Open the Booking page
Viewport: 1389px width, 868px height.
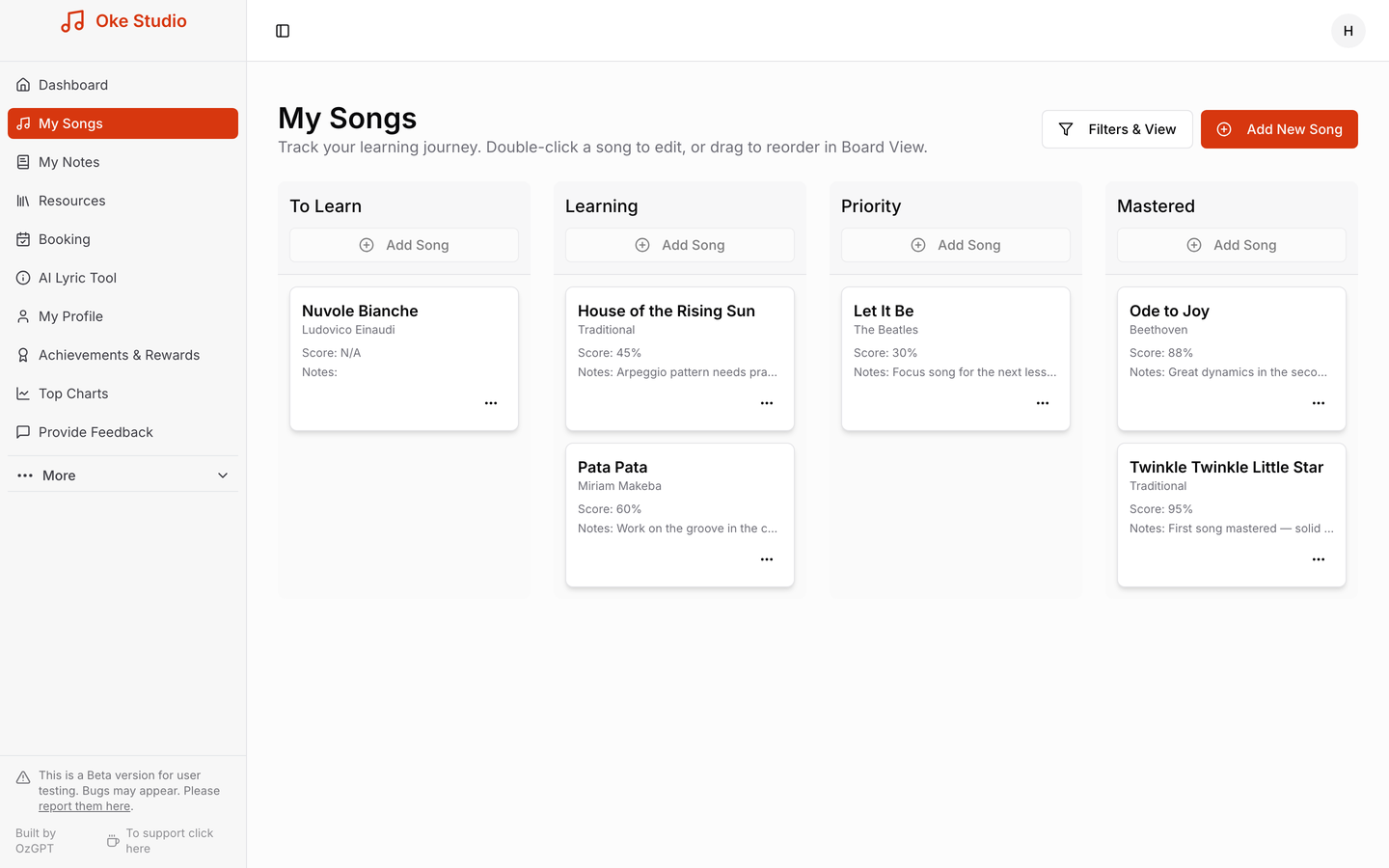[123, 239]
